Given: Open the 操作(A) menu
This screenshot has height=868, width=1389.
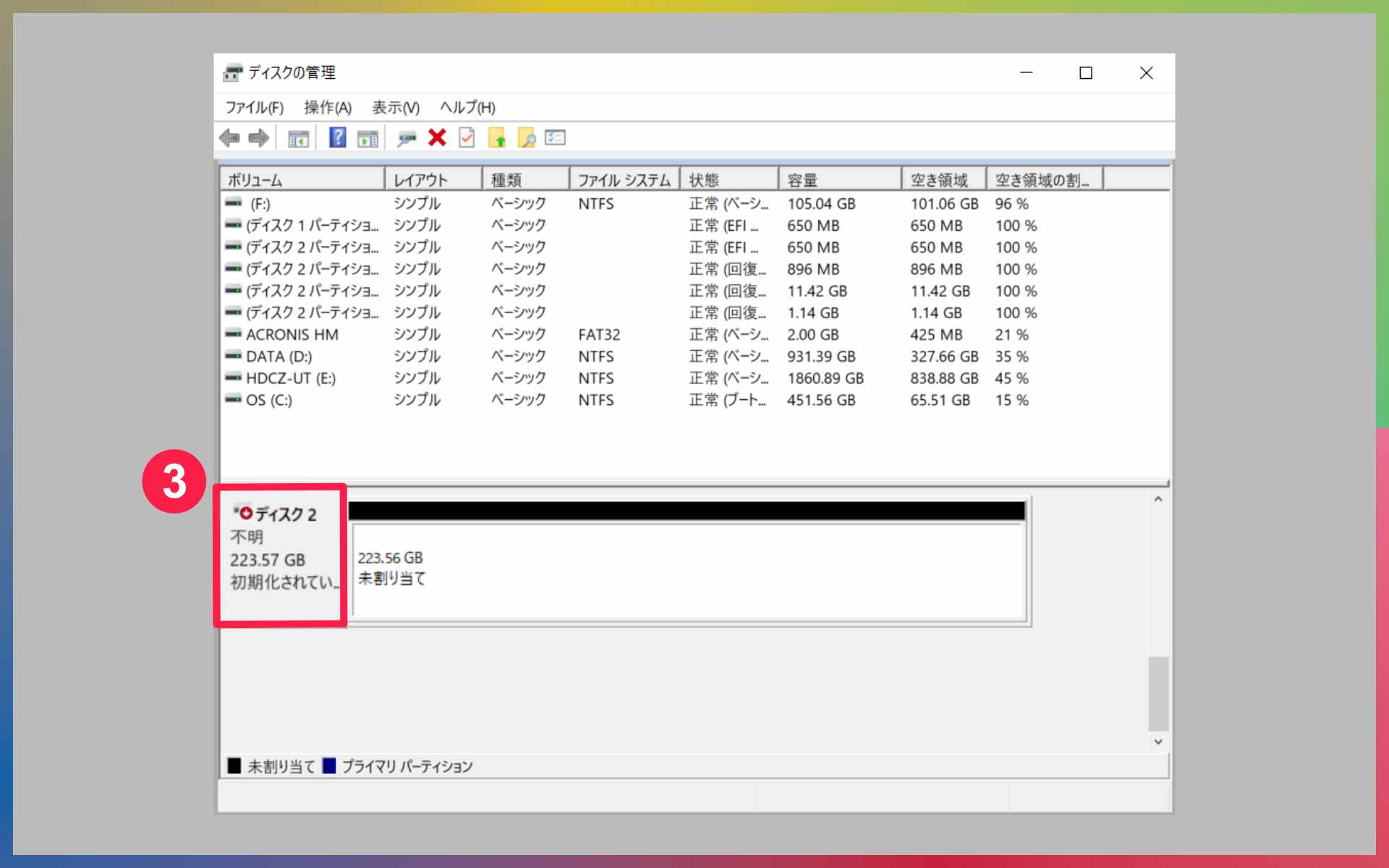Looking at the screenshot, I should [x=328, y=108].
